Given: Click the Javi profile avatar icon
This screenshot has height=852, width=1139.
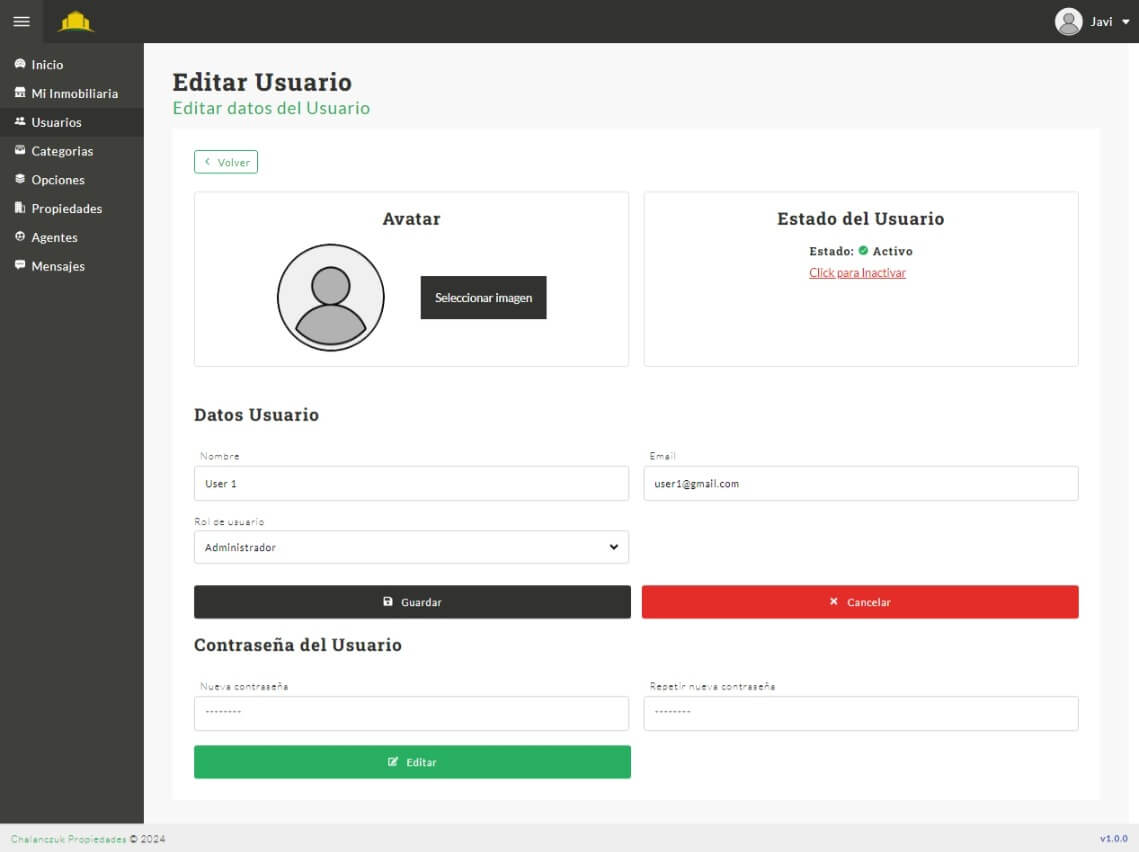Looking at the screenshot, I should (1068, 21).
